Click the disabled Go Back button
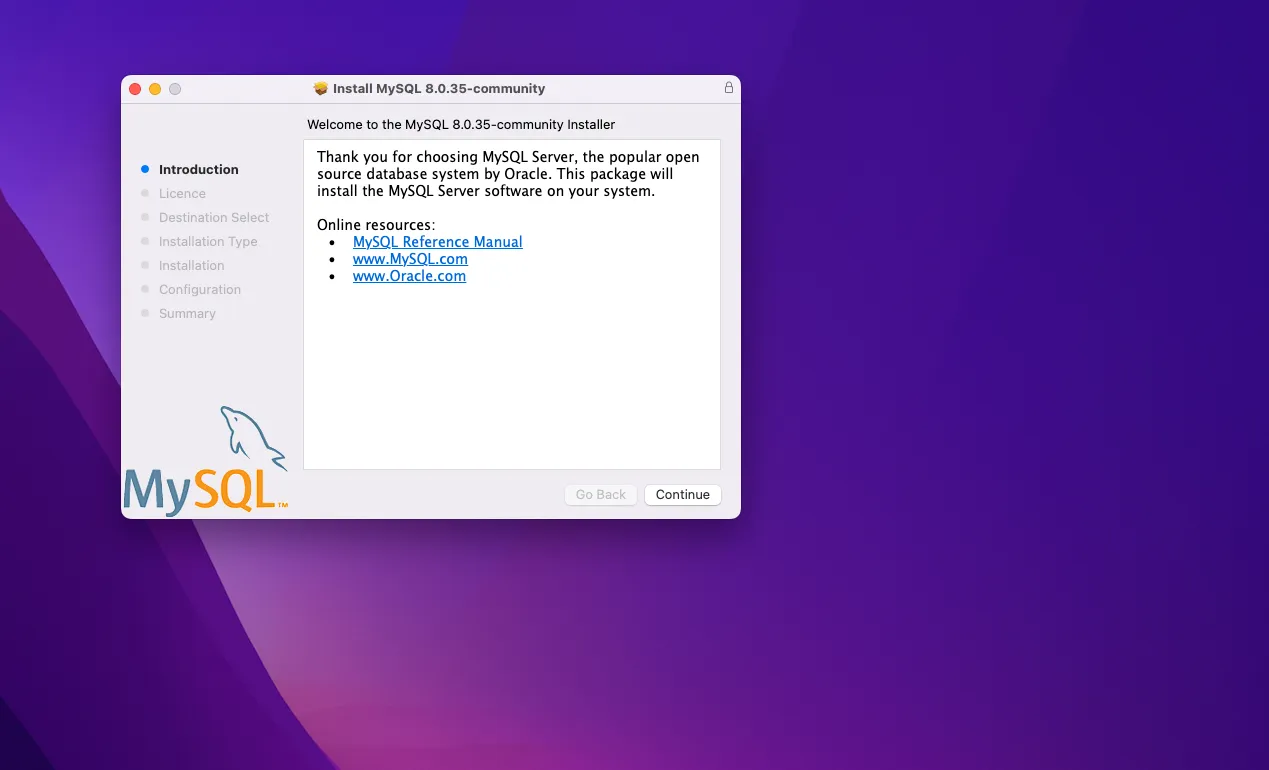1269x770 pixels. pyautogui.click(x=600, y=495)
